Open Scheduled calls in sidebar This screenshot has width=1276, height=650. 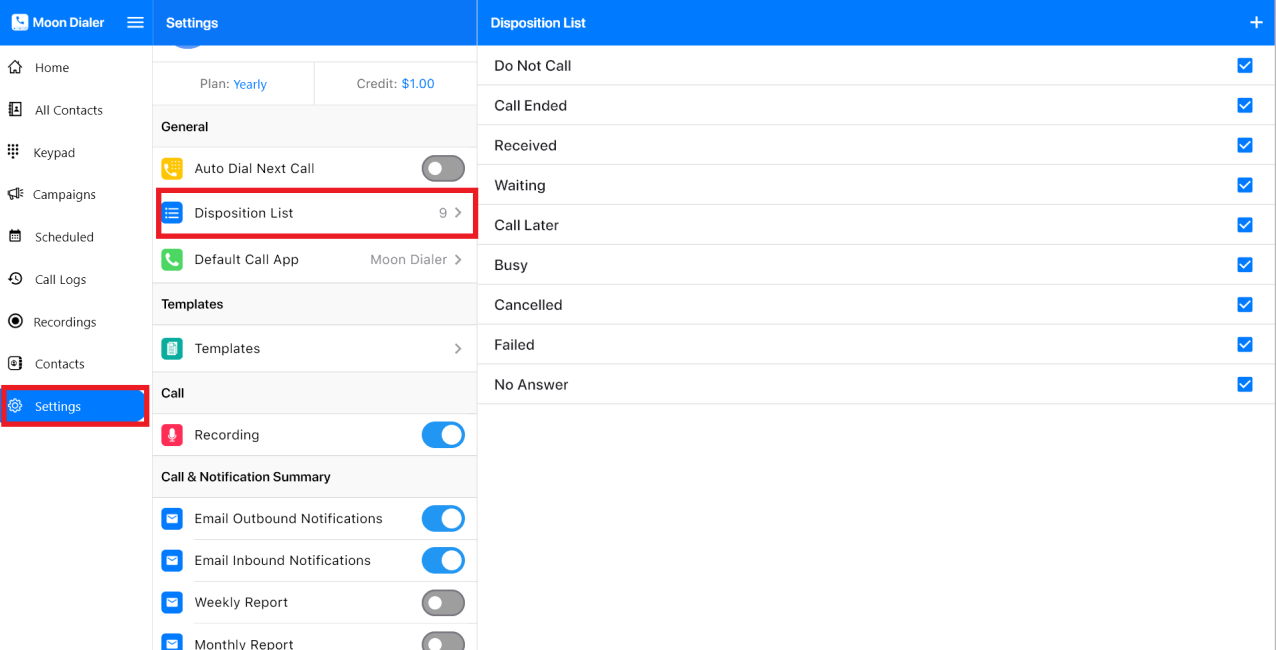(64, 237)
